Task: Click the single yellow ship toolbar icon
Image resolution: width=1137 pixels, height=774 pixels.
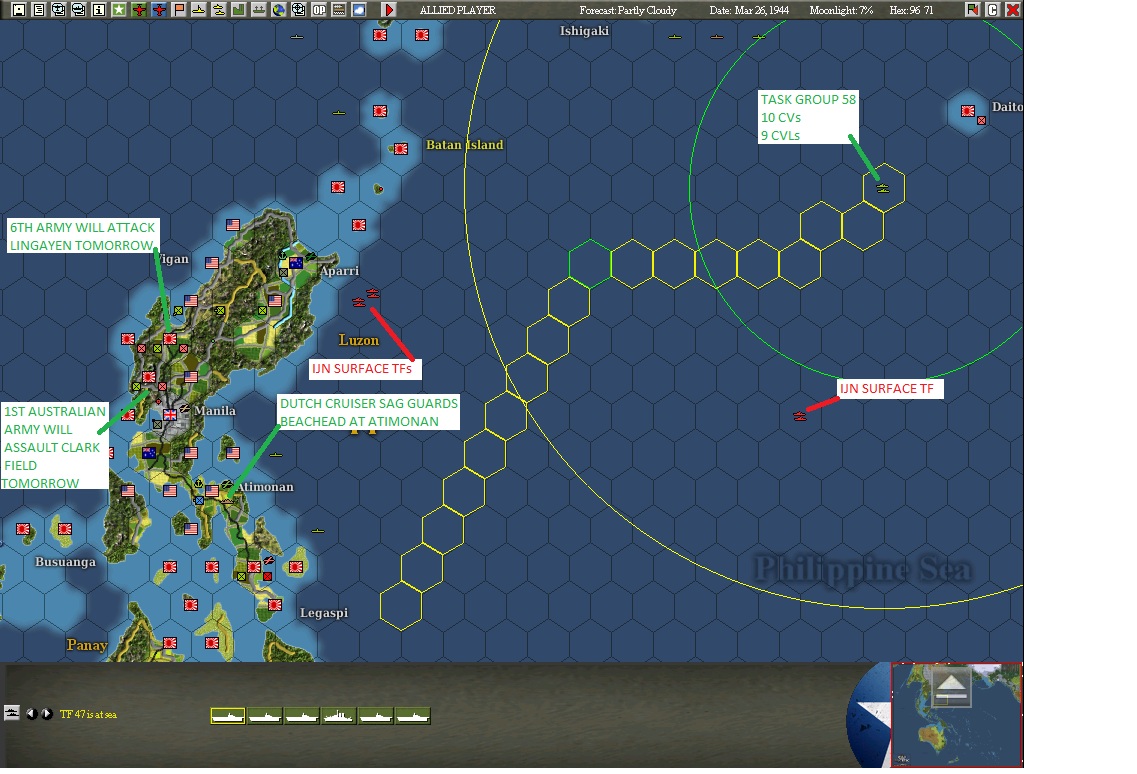Action: click(x=198, y=9)
